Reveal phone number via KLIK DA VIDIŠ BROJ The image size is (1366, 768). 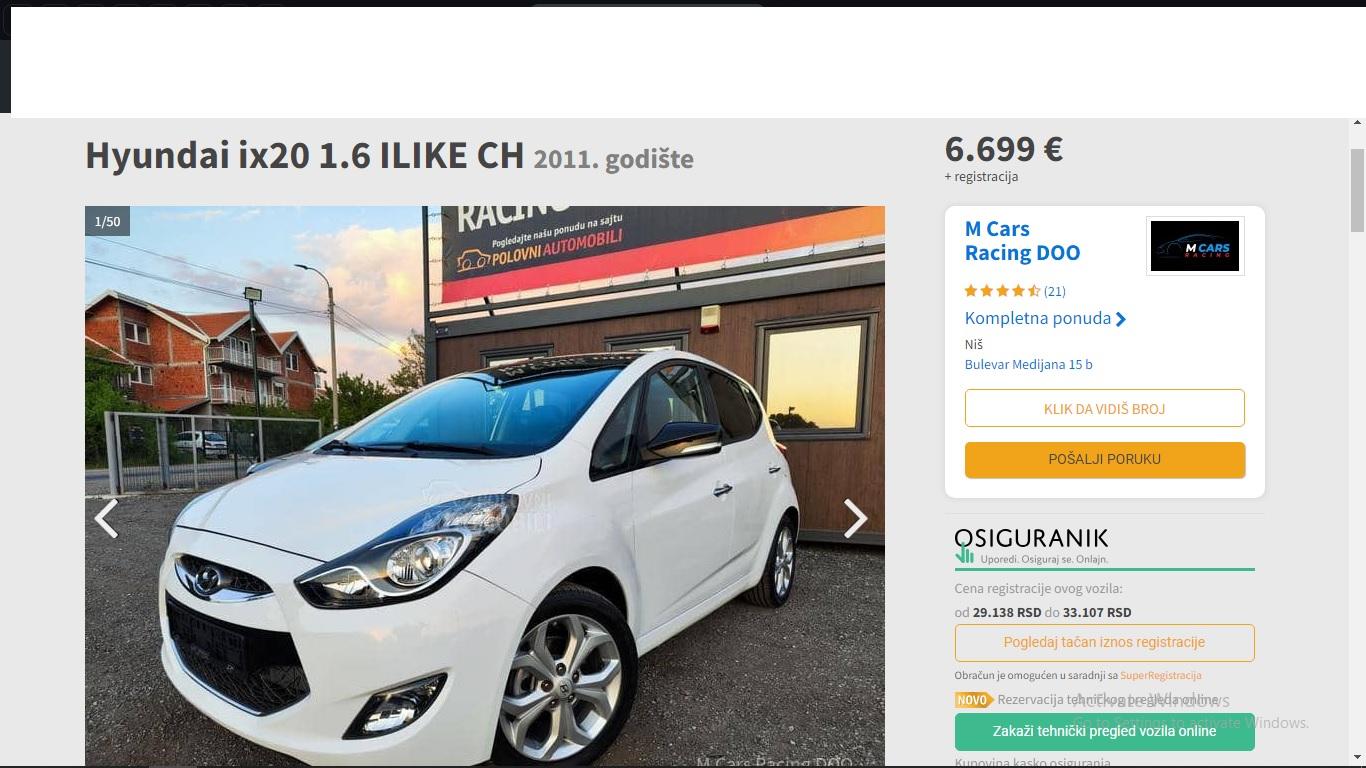tap(1104, 408)
